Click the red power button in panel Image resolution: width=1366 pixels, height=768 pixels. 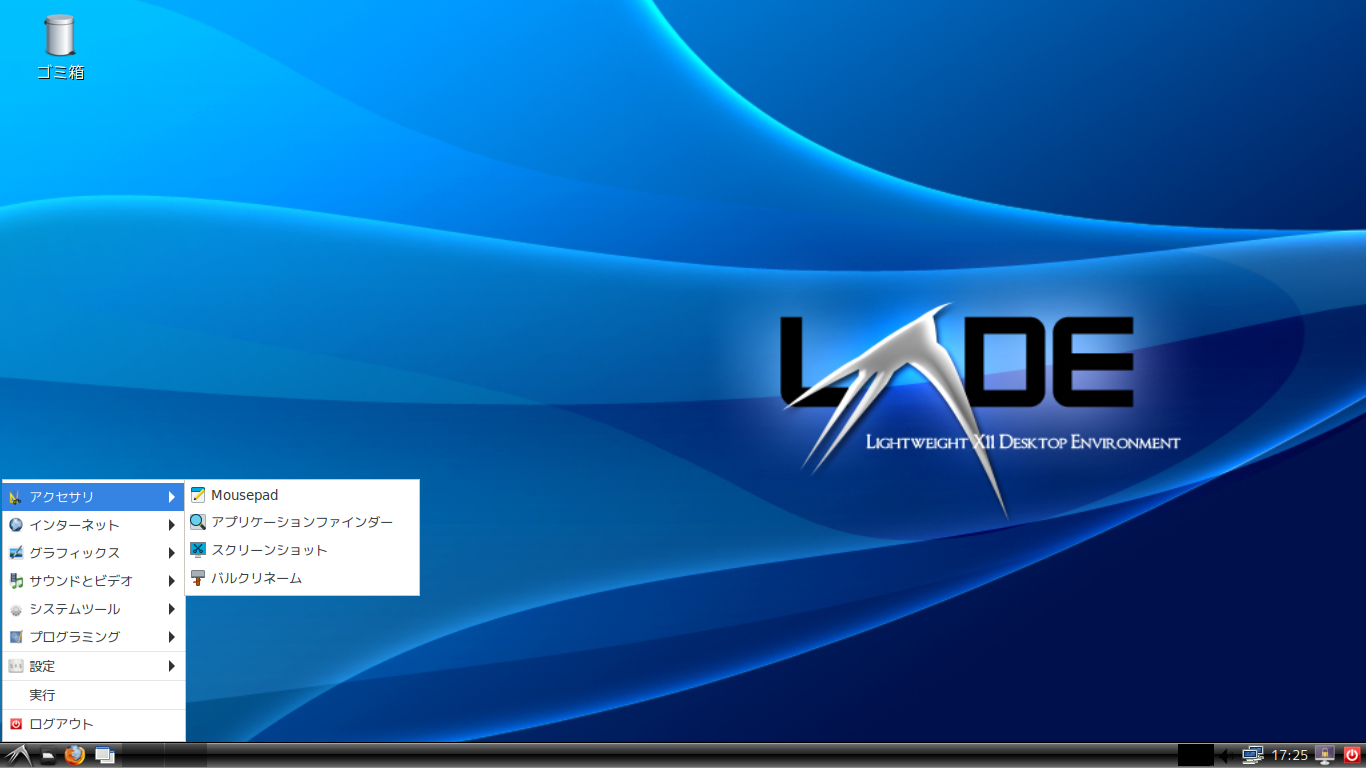1352,755
